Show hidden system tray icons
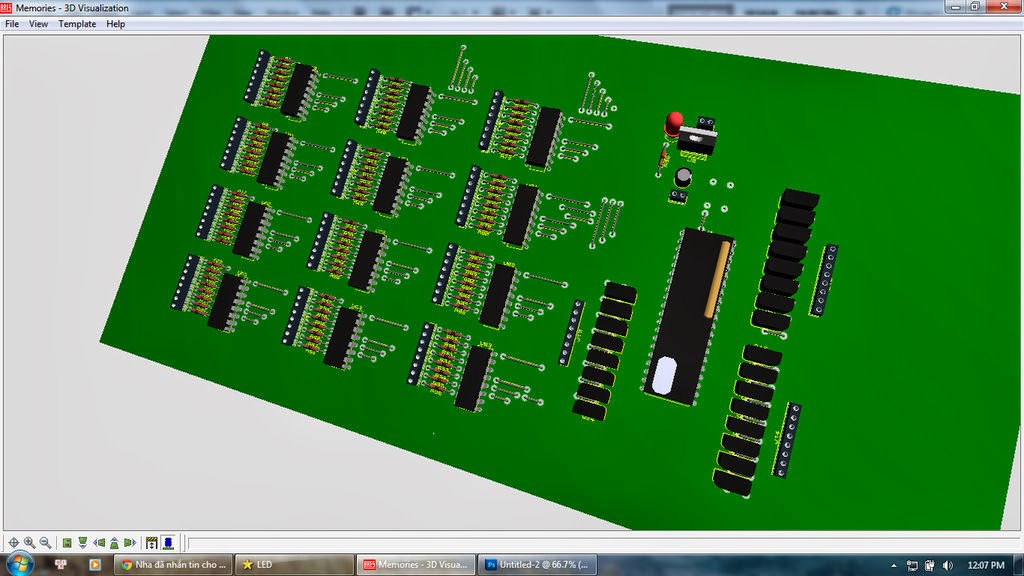This screenshot has width=1024, height=576. pos(893,566)
